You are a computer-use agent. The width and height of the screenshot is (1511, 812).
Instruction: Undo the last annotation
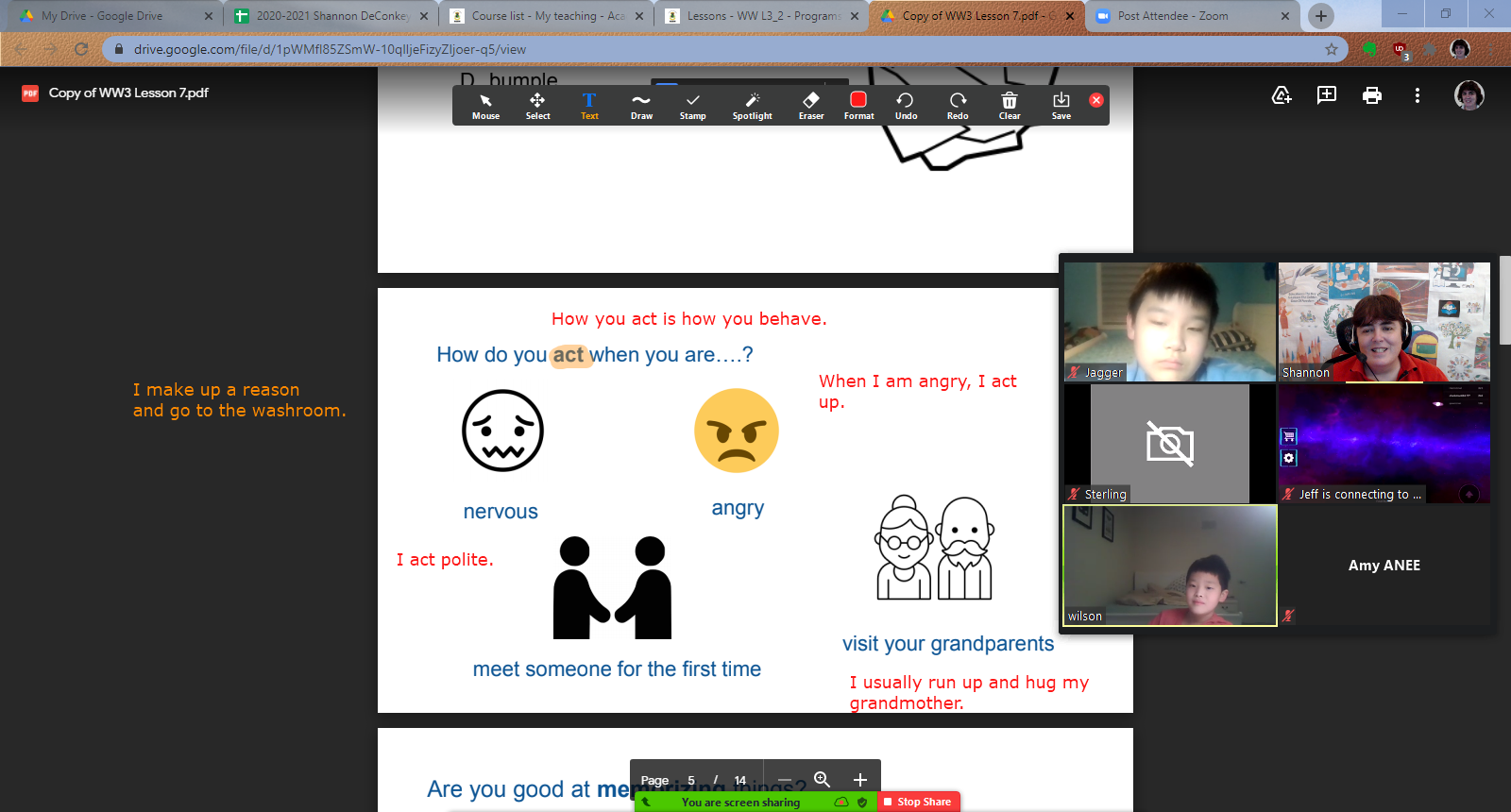click(906, 106)
